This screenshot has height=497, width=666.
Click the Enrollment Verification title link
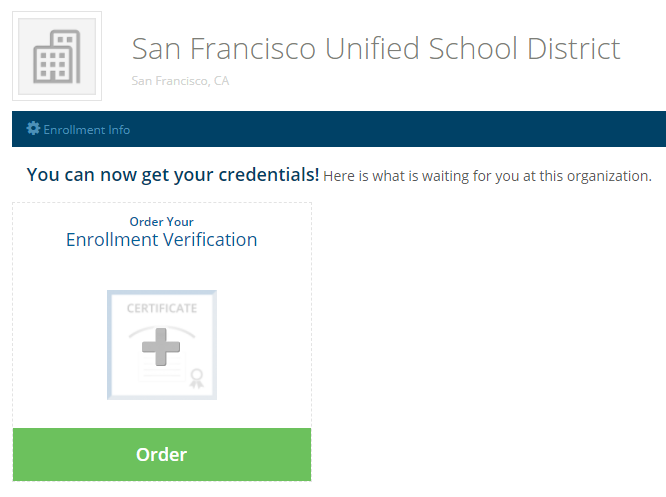(161, 240)
